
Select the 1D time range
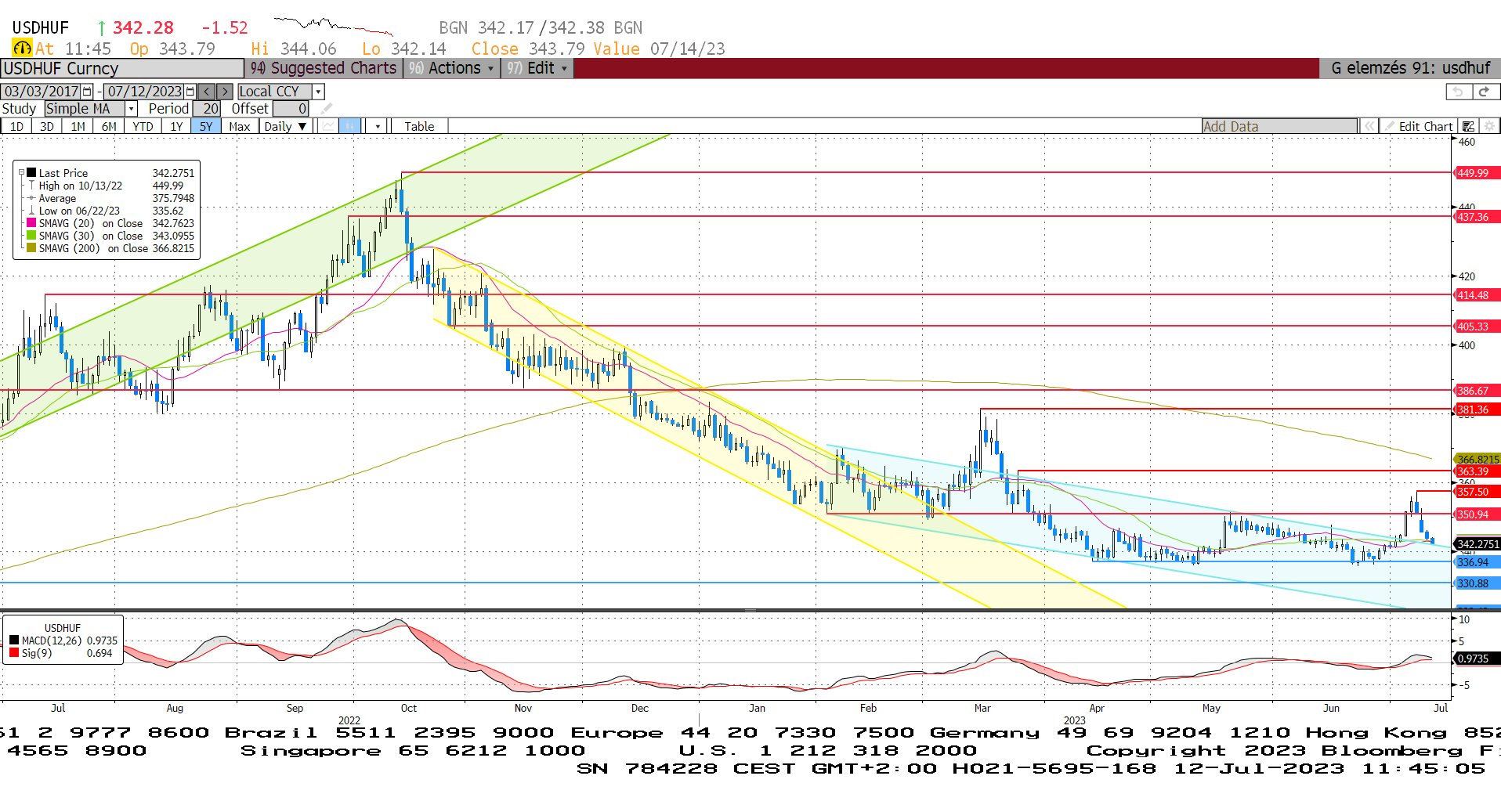(x=16, y=126)
